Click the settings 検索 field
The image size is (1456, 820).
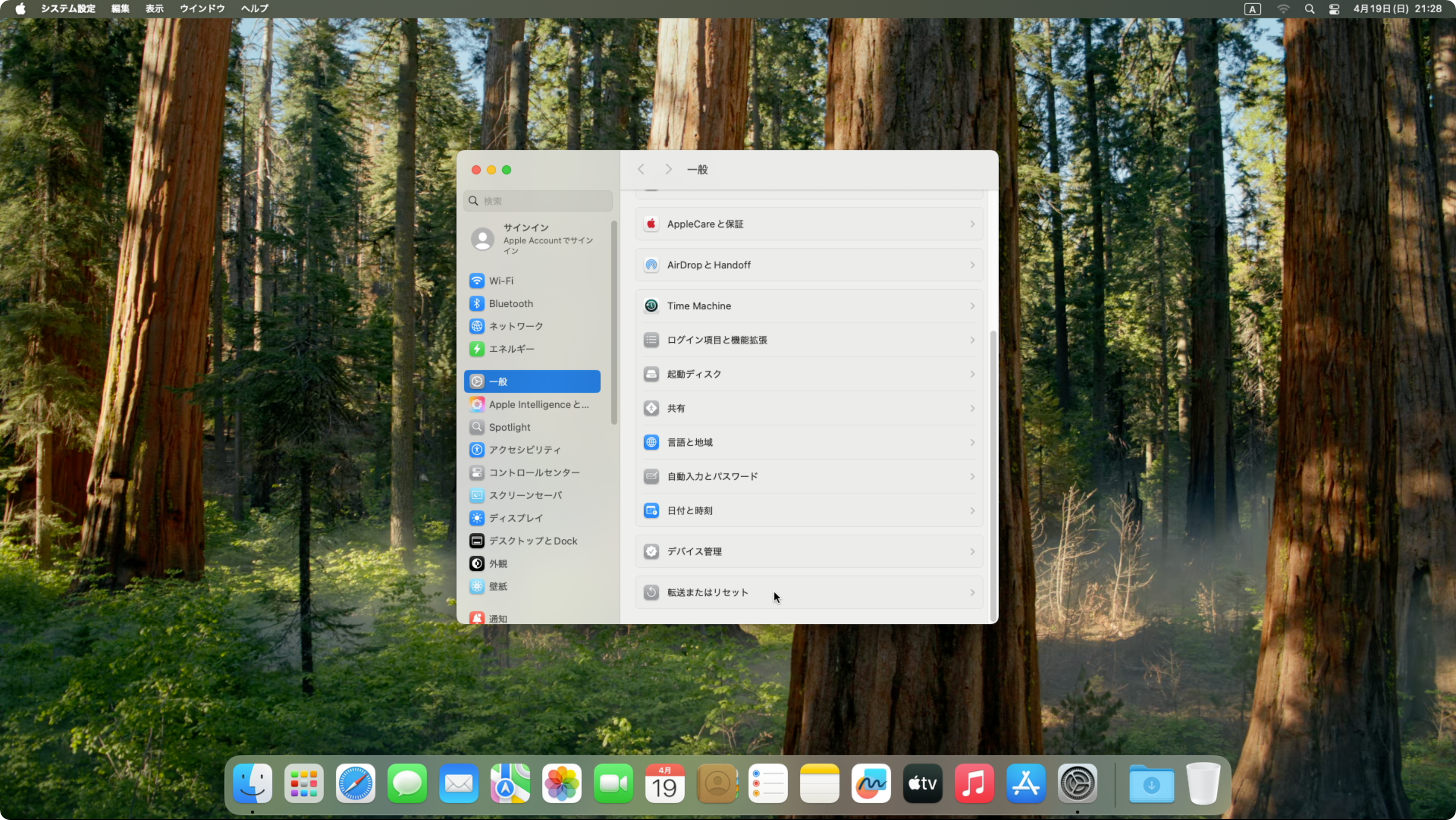[537, 201]
